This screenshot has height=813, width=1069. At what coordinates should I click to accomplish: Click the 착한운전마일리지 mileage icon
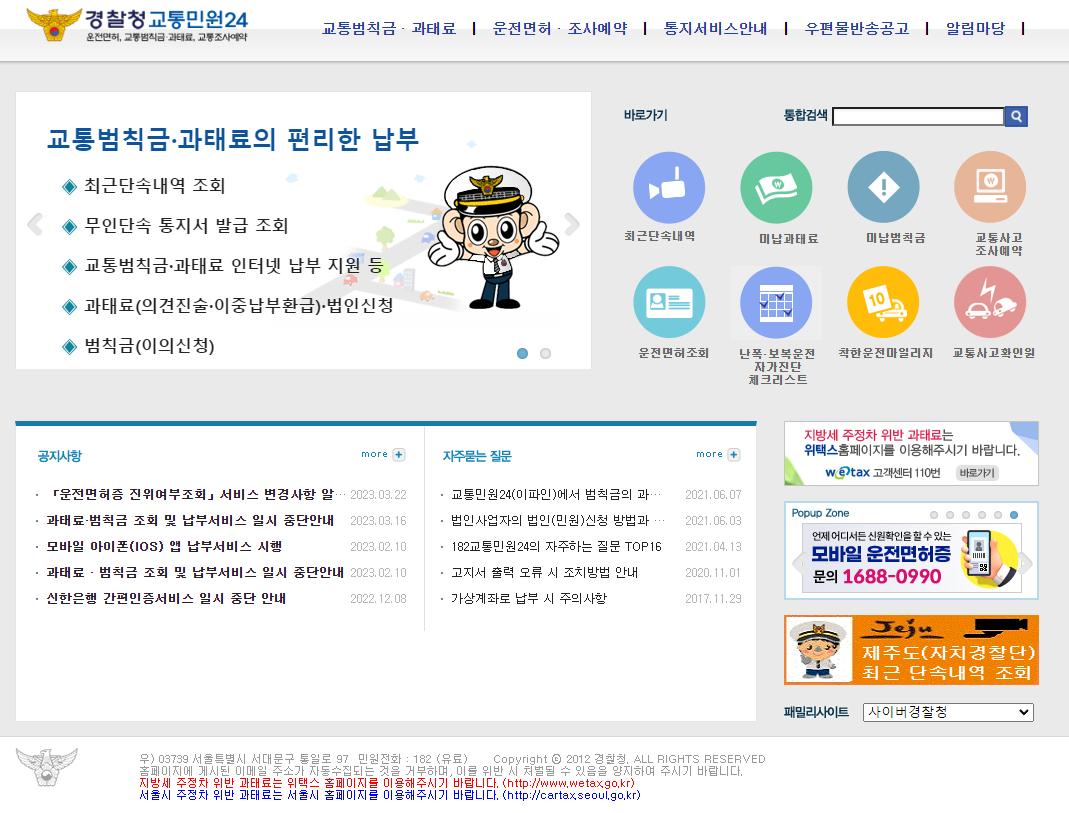tap(883, 301)
